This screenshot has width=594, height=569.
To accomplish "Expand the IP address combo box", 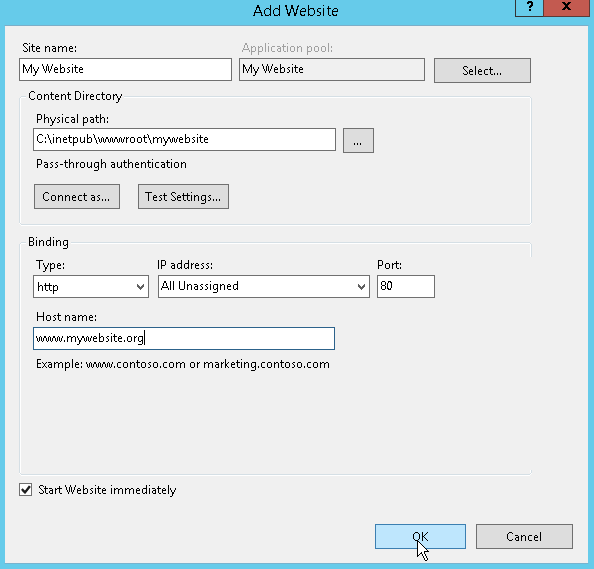I will (x=264, y=286).
